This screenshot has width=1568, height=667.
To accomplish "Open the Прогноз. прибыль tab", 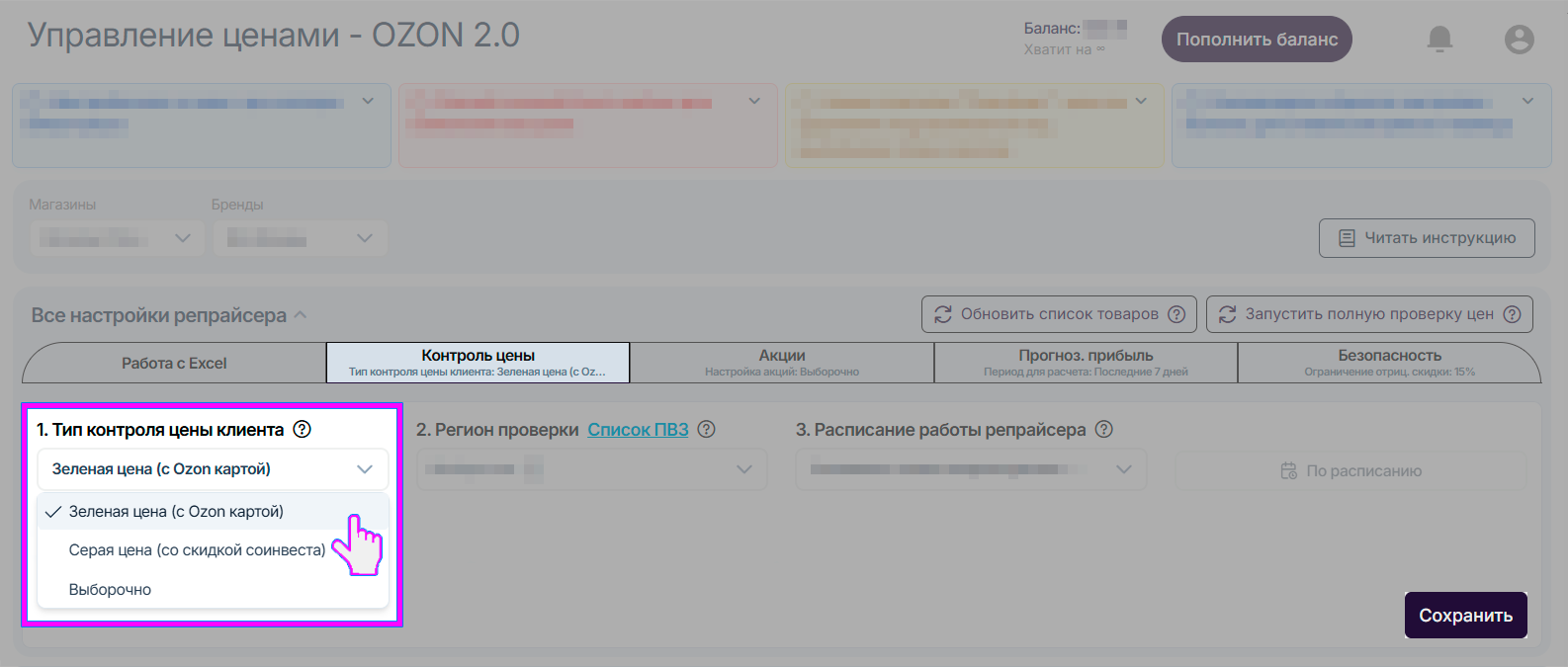I will click(x=1086, y=363).
